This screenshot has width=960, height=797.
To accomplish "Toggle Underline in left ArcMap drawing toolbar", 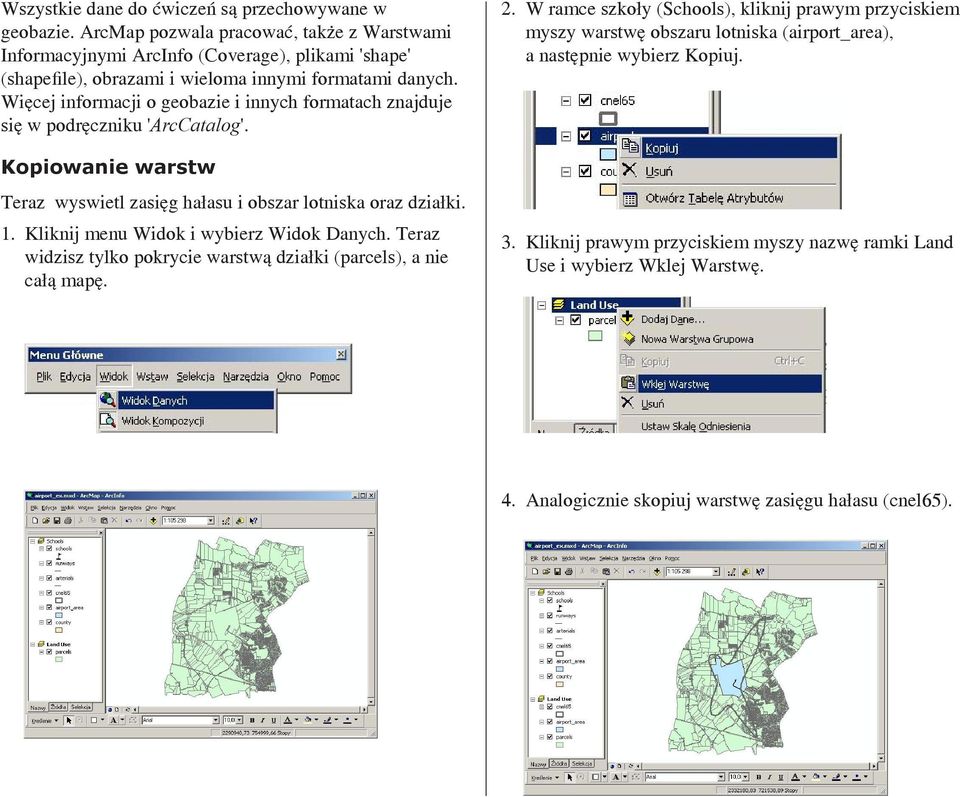I will click(273, 720).
